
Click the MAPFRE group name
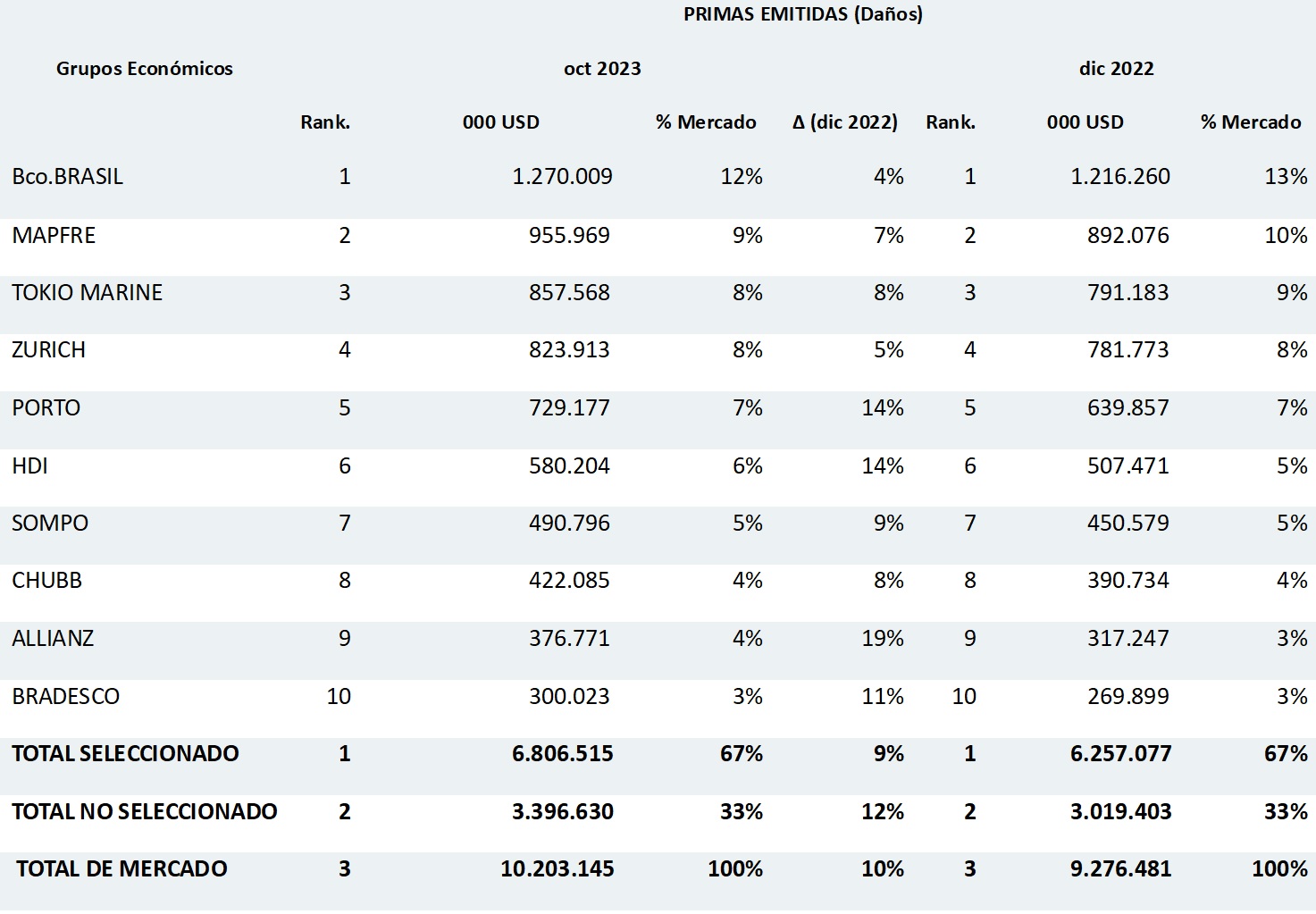pos(54,236)
